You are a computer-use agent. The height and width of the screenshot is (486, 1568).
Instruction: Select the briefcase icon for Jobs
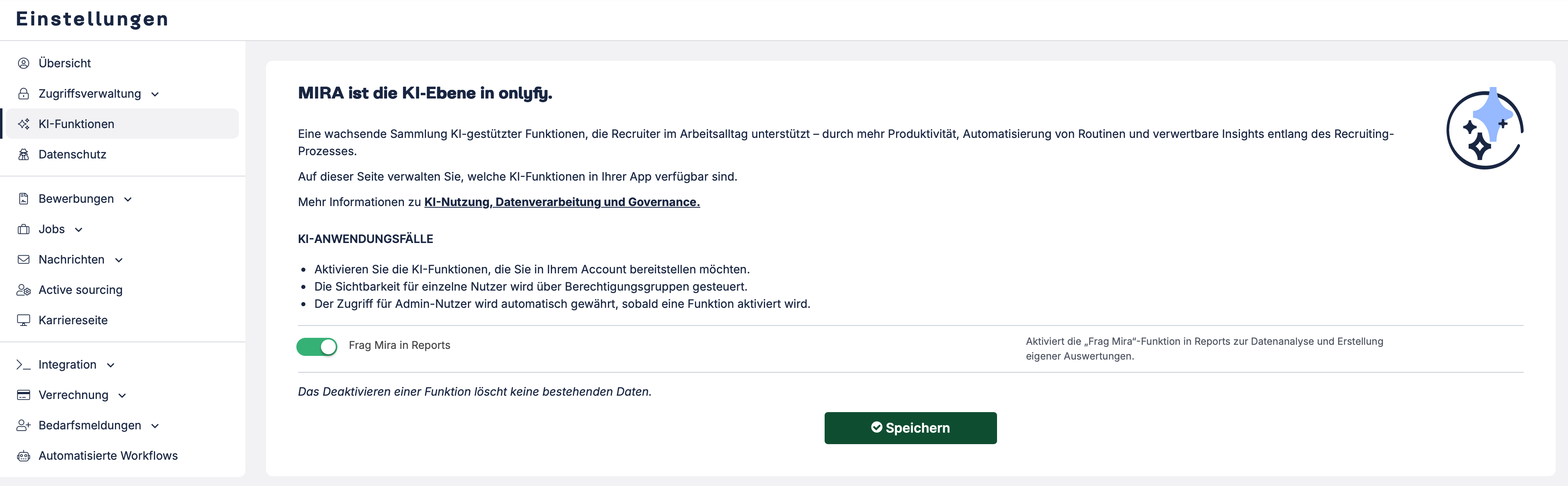tap(23, 229)
